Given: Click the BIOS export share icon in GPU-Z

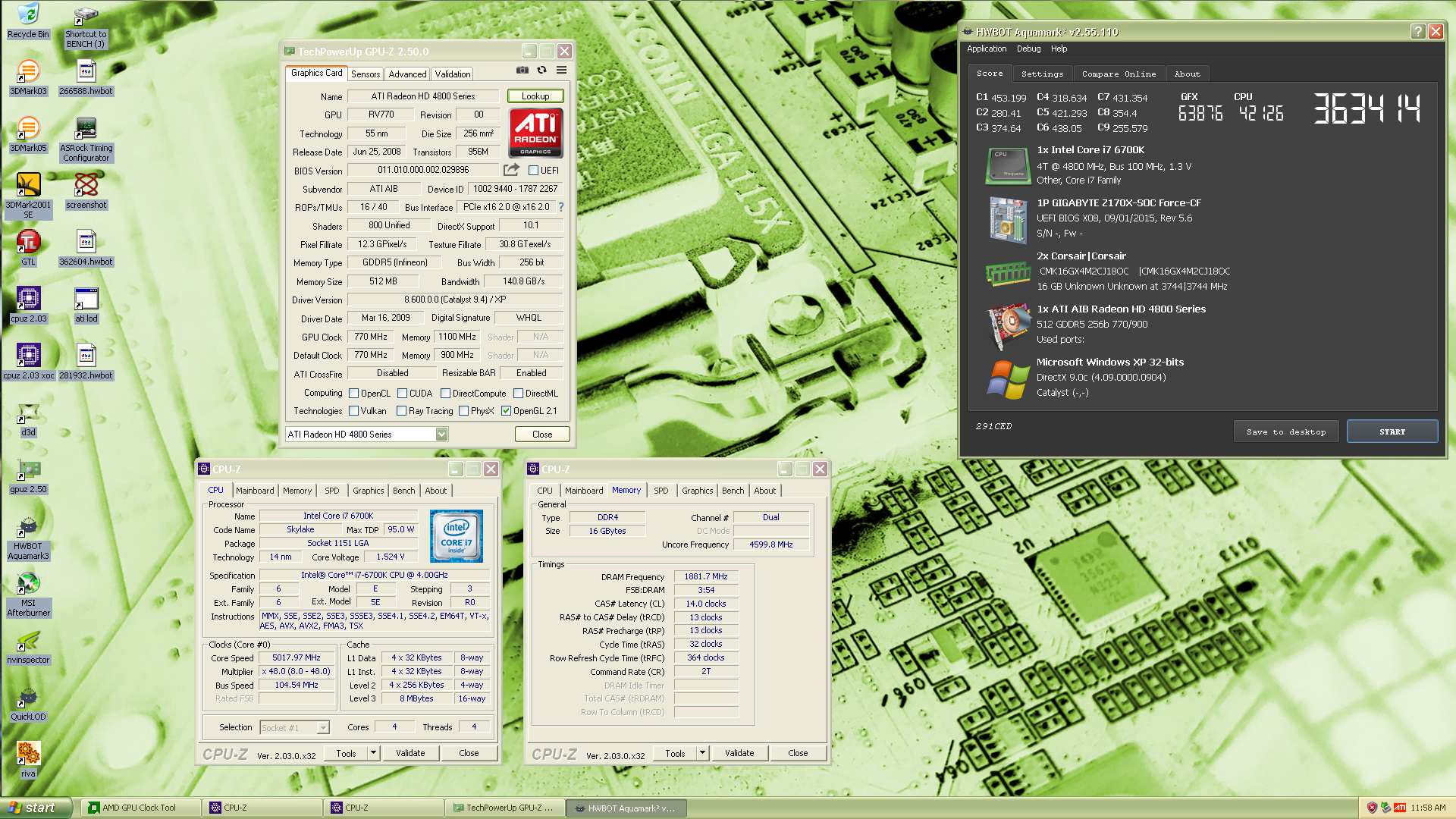Looking at the screenshot, I should click(511, 170).
